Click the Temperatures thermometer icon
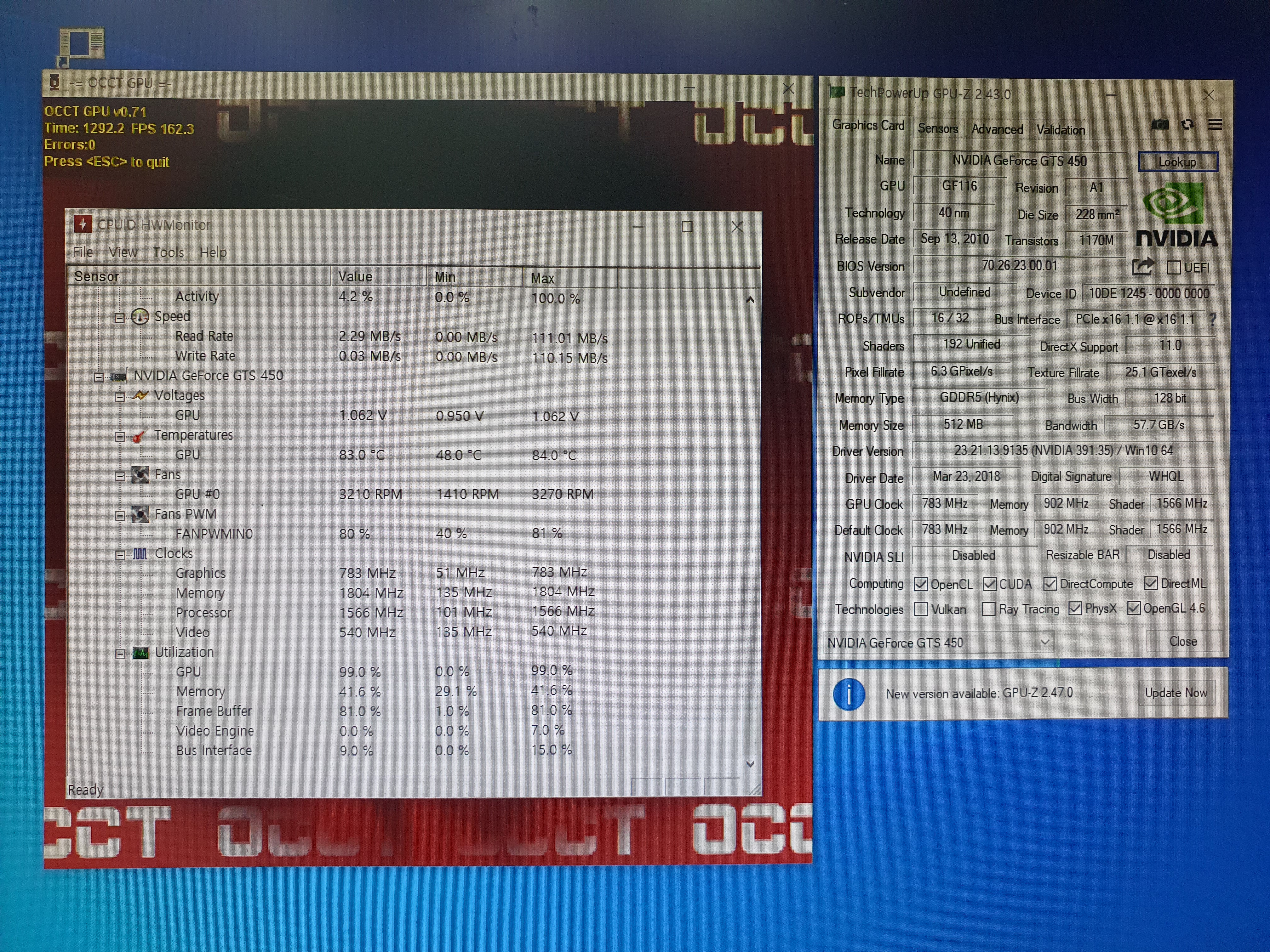The height and width of the screenshot is (952, 1270). (140, 435)
